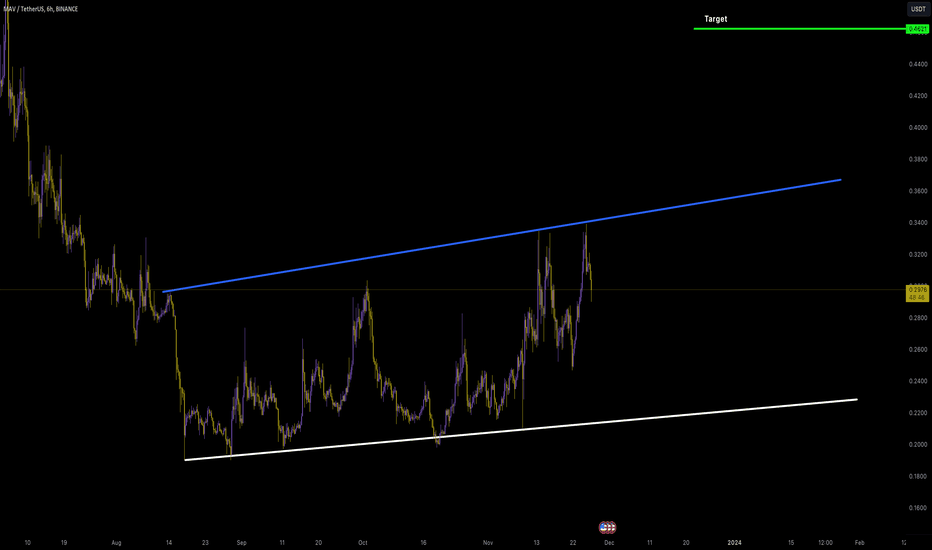932x550 pixels.
Task: Click the '14' date label after Aug
Action: click(169, 543)
